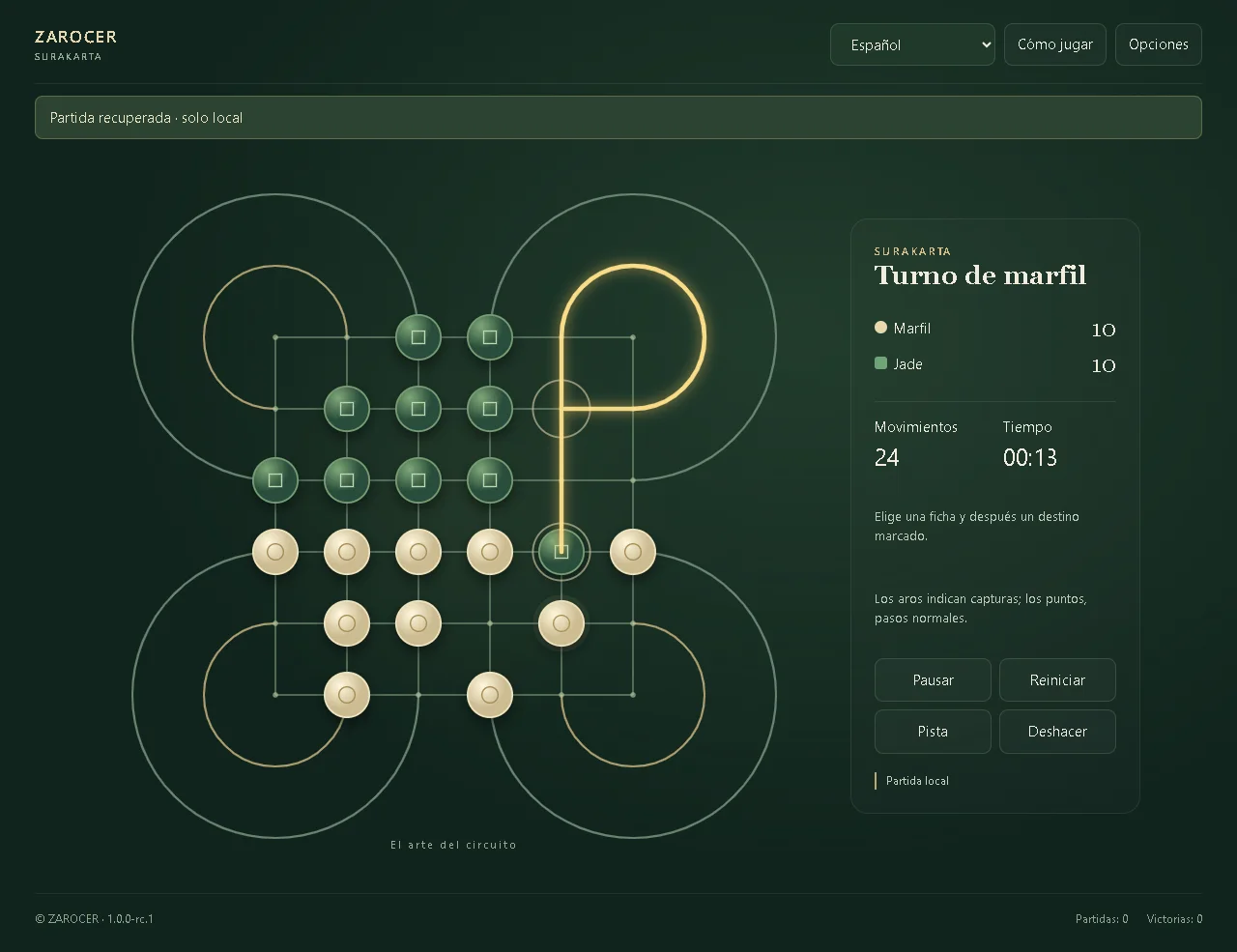Select the leftmost ivory piece in the fifth row

tap(347, 623)
